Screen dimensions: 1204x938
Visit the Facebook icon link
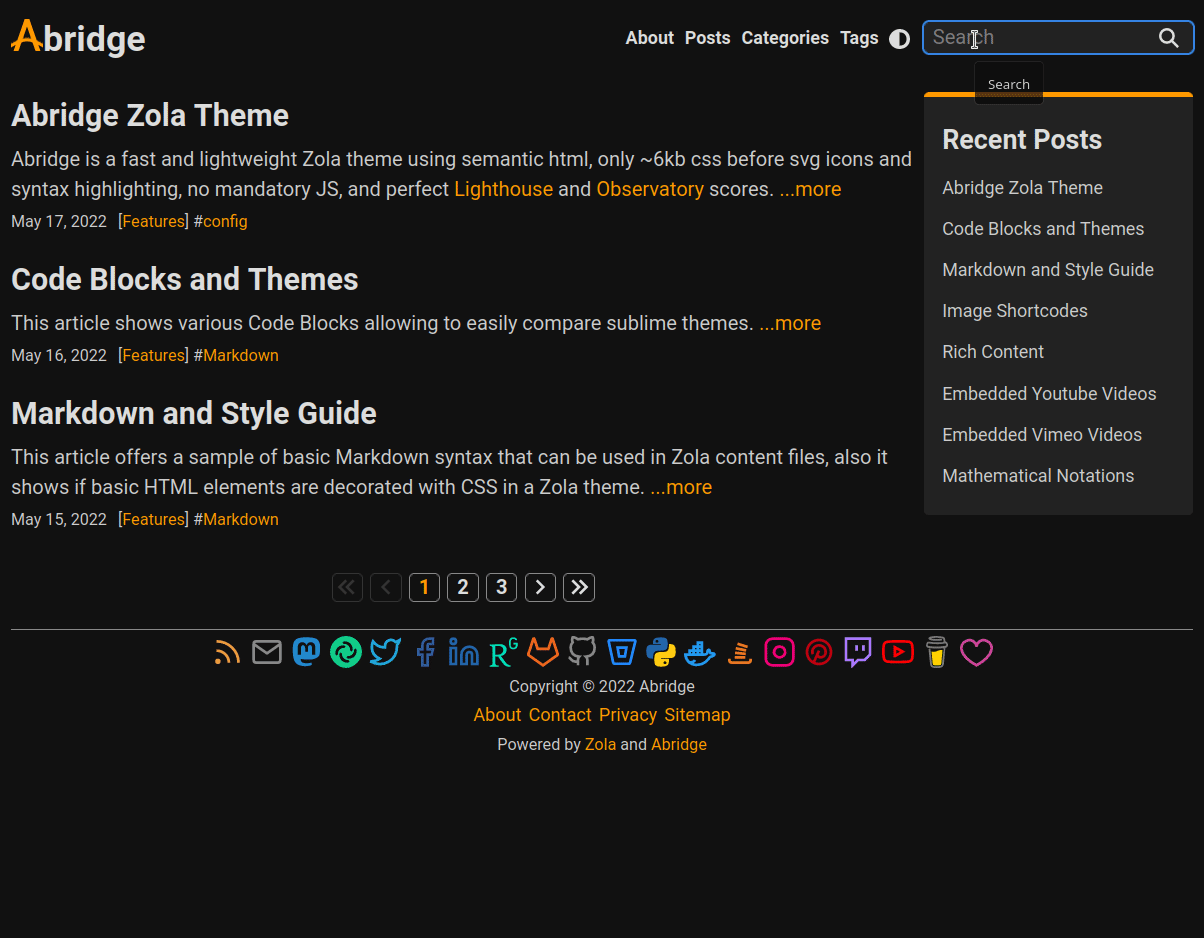coord(425,653)
